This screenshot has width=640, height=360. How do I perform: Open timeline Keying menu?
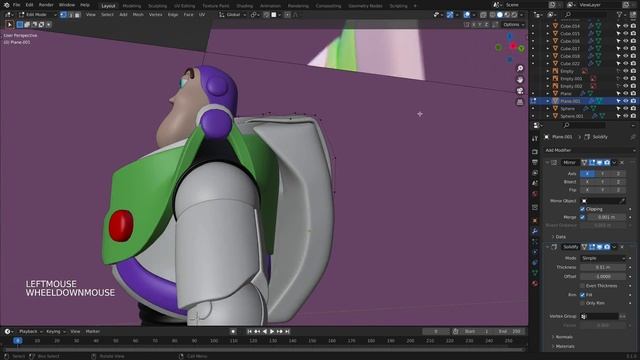point(55,331)
